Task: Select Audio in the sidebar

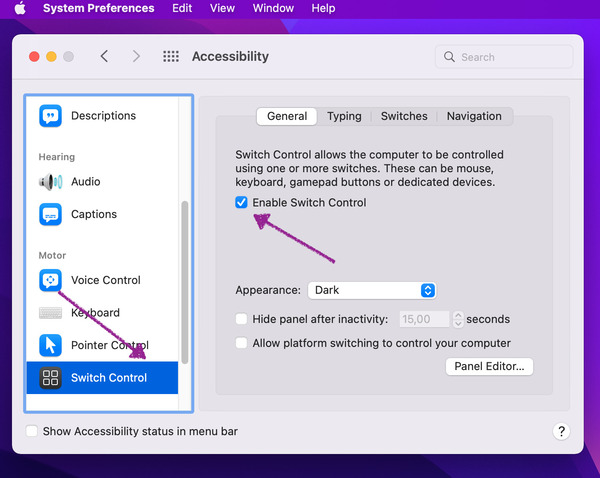Action: (x=102, y=181)
